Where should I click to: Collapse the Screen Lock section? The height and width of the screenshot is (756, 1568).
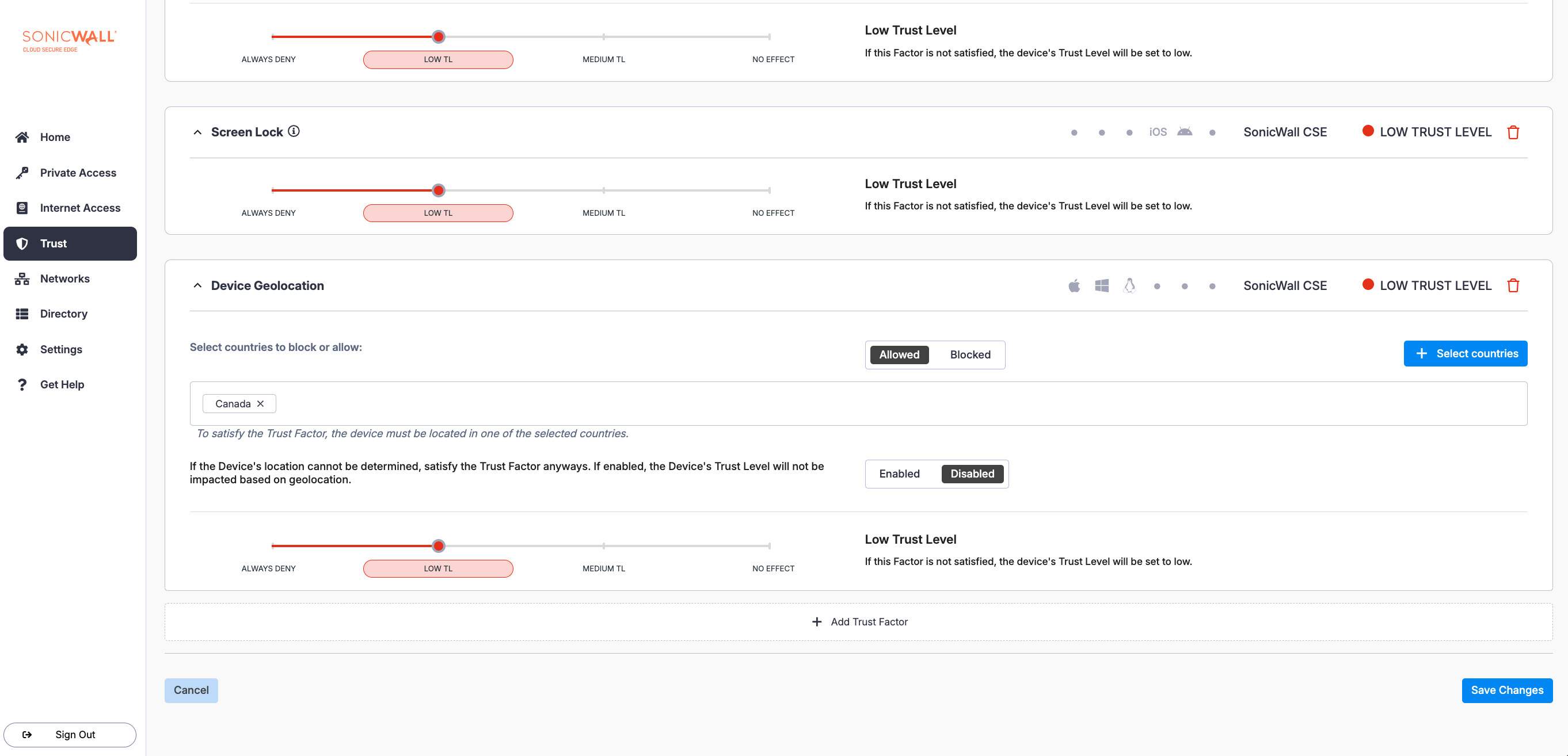click(x=197, y=132)
